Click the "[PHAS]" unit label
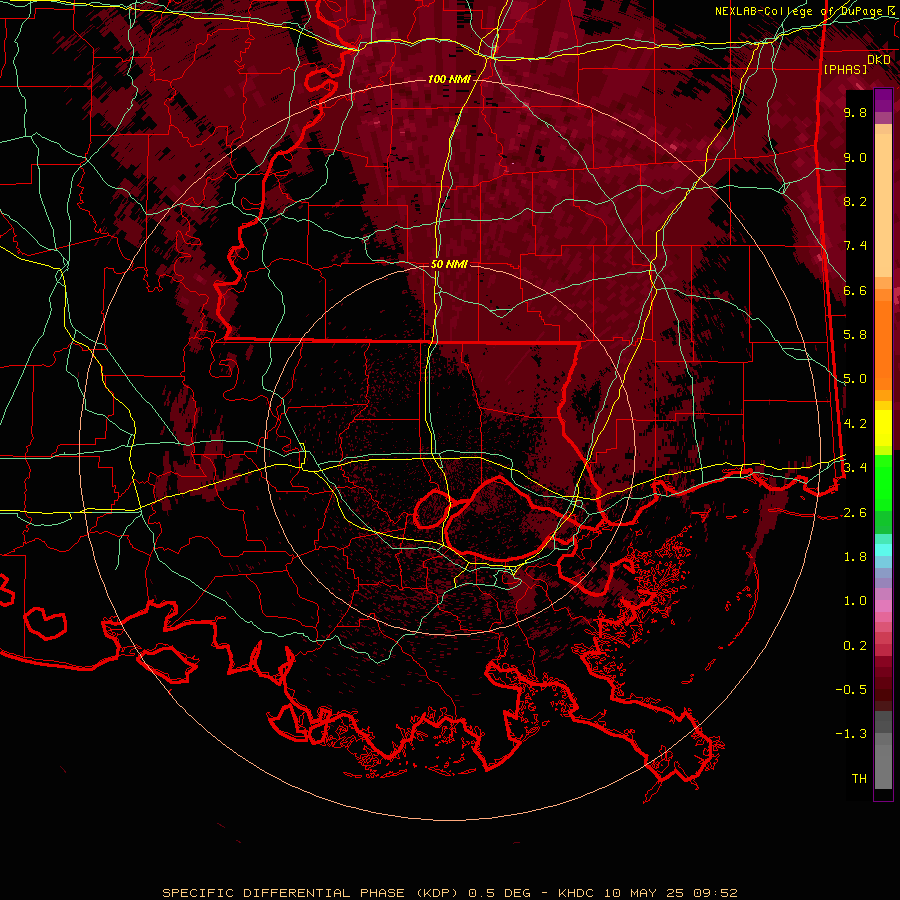The height and width of the screenshot is (900, 900). (845, 70)
